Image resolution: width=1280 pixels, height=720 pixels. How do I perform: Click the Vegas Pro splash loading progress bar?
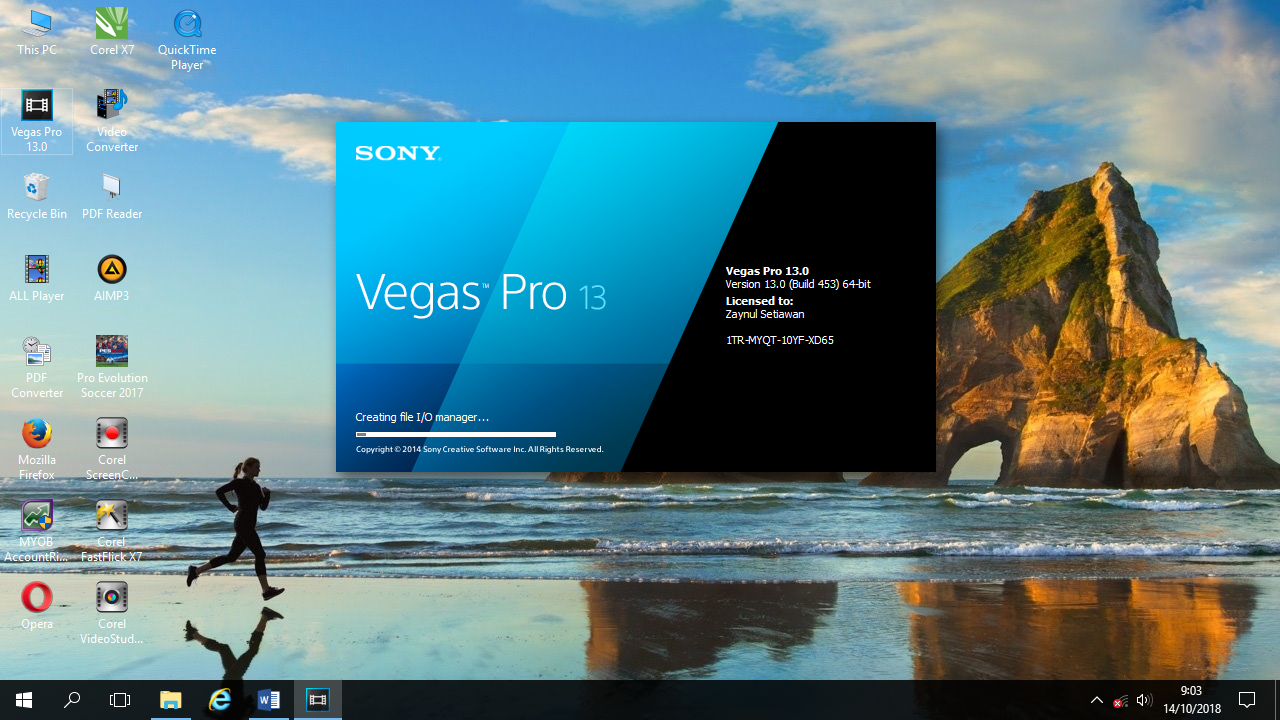click(x=455, y=434)
